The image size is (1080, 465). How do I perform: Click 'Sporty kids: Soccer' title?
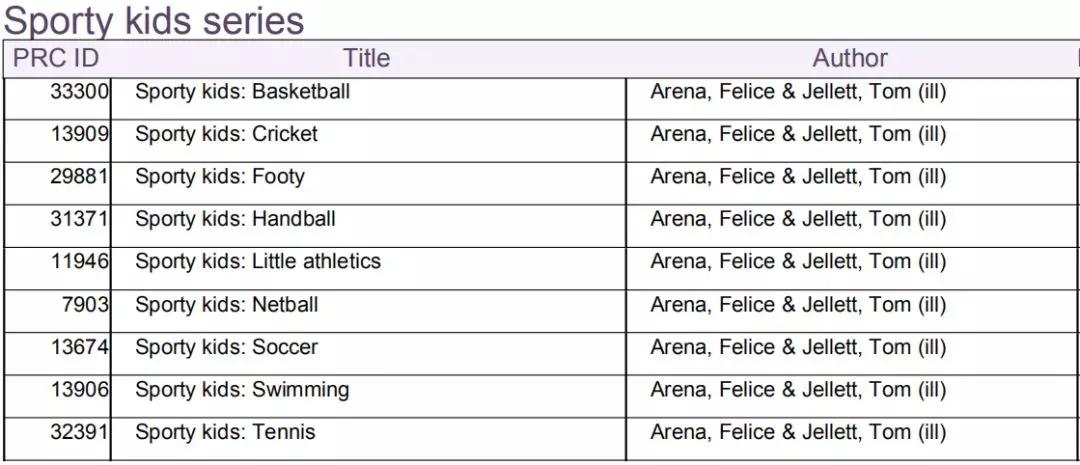click(x=226, y=347)
